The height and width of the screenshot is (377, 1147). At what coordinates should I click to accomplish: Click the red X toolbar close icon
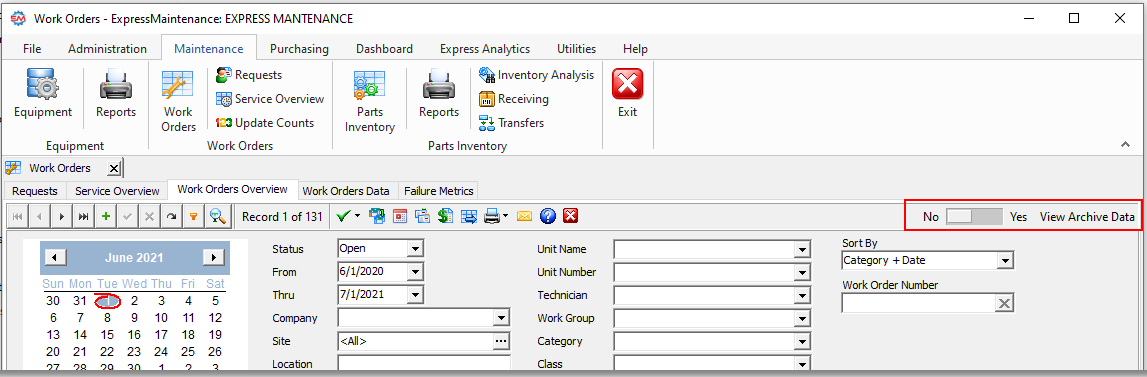[x=571, y=216]
